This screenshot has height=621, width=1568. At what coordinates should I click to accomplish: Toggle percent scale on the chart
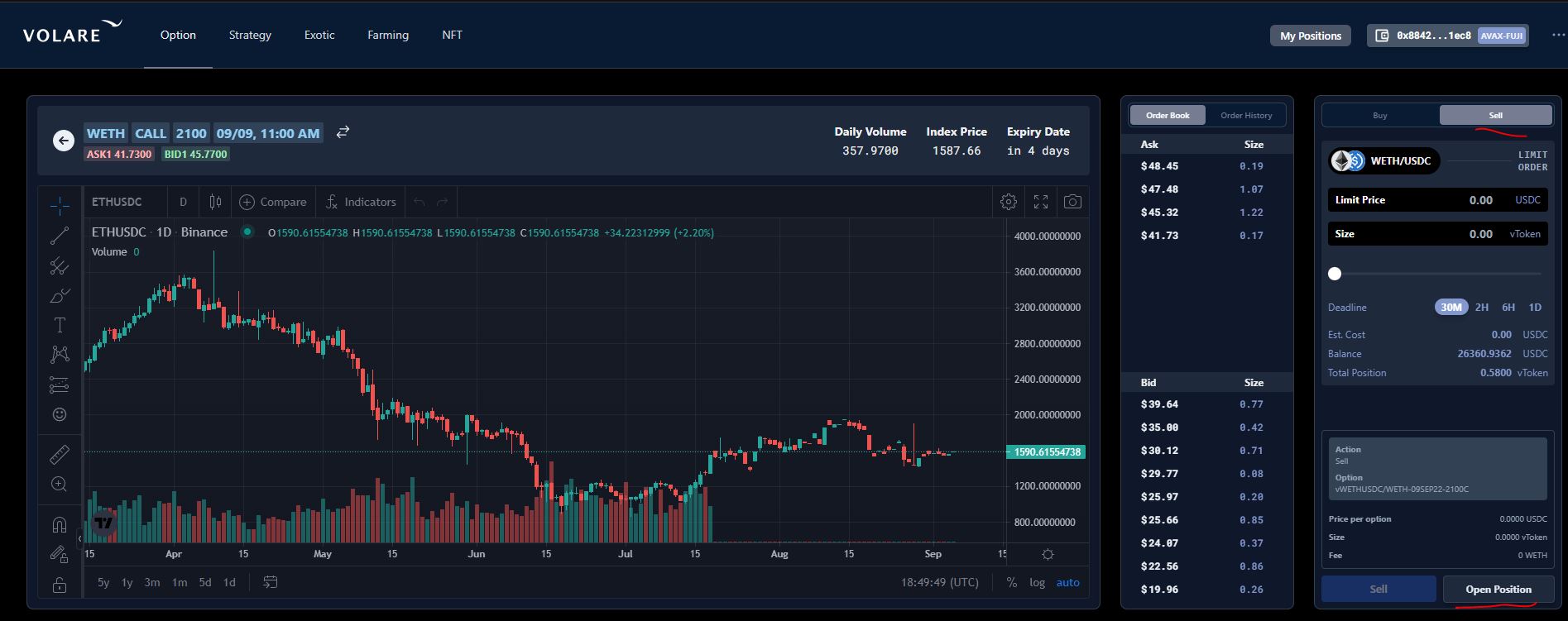[x=1011, y=582]
